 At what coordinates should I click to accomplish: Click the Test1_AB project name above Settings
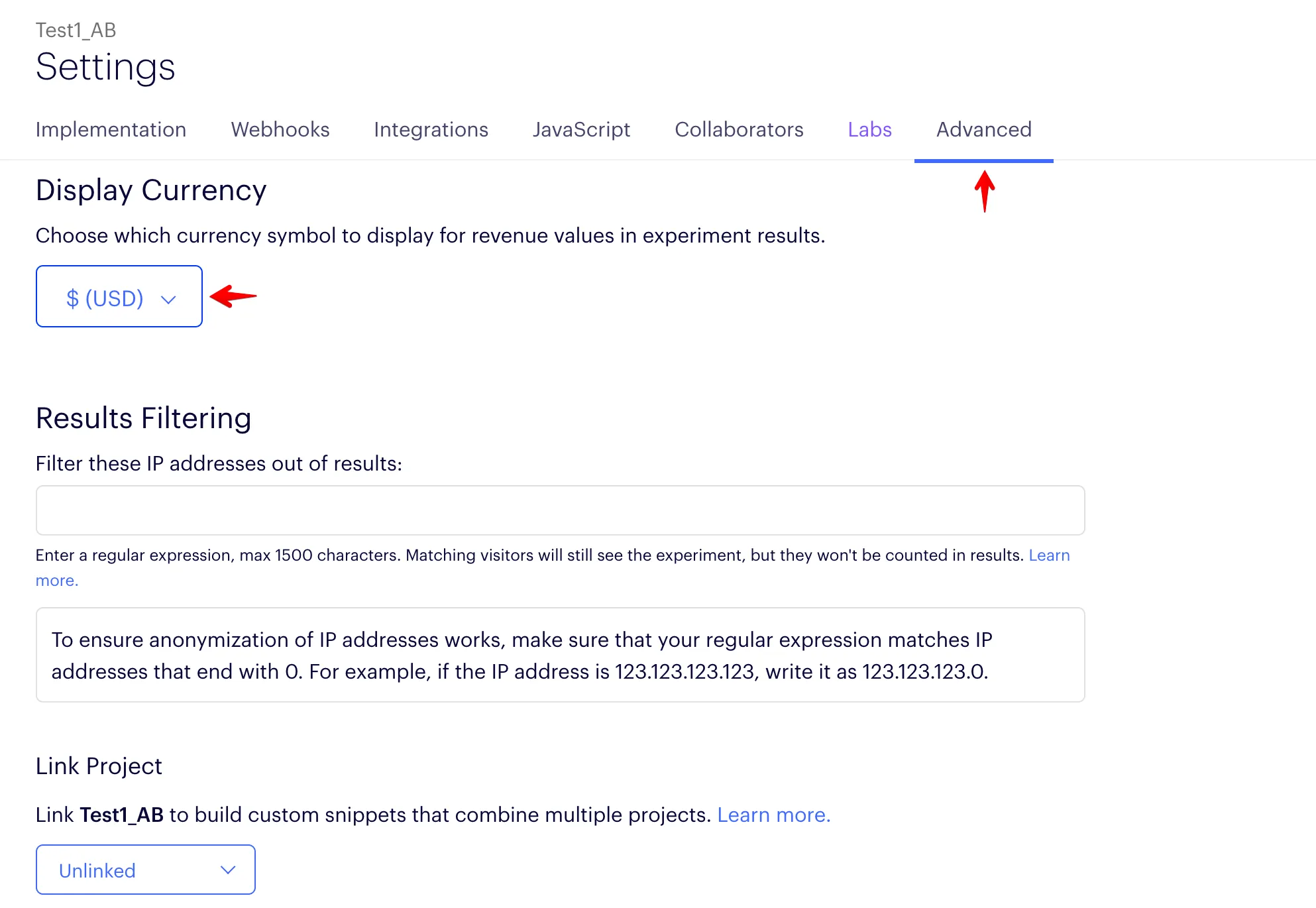click(76, 30)
